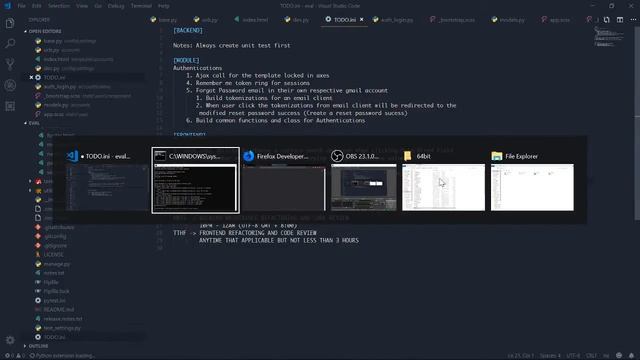Screen dimensions: 640x360
Task: Open Pipfile.lock in the explorer tree
Action: click(56, 291)
